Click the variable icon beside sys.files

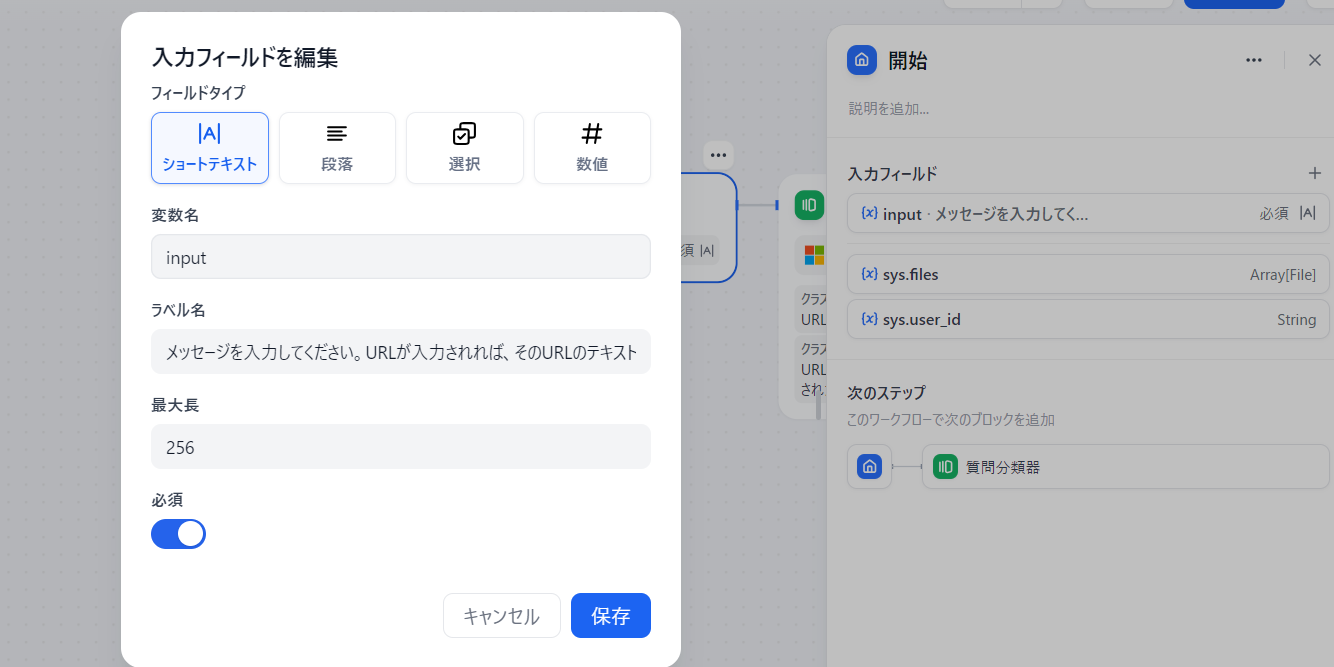point(869,274)
